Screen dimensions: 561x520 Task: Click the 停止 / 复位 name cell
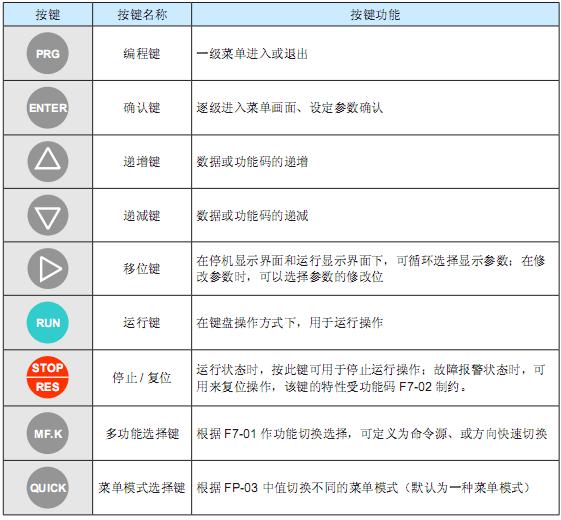click(142, 377)
